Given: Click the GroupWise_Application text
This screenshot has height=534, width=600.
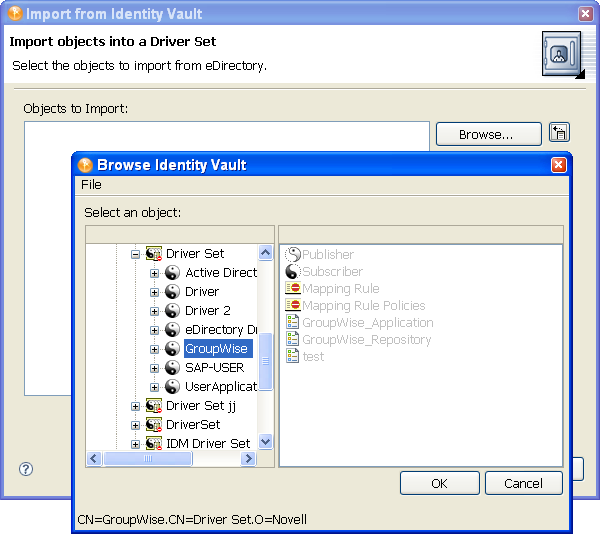Looking at the screenshot, I should 368,322.
